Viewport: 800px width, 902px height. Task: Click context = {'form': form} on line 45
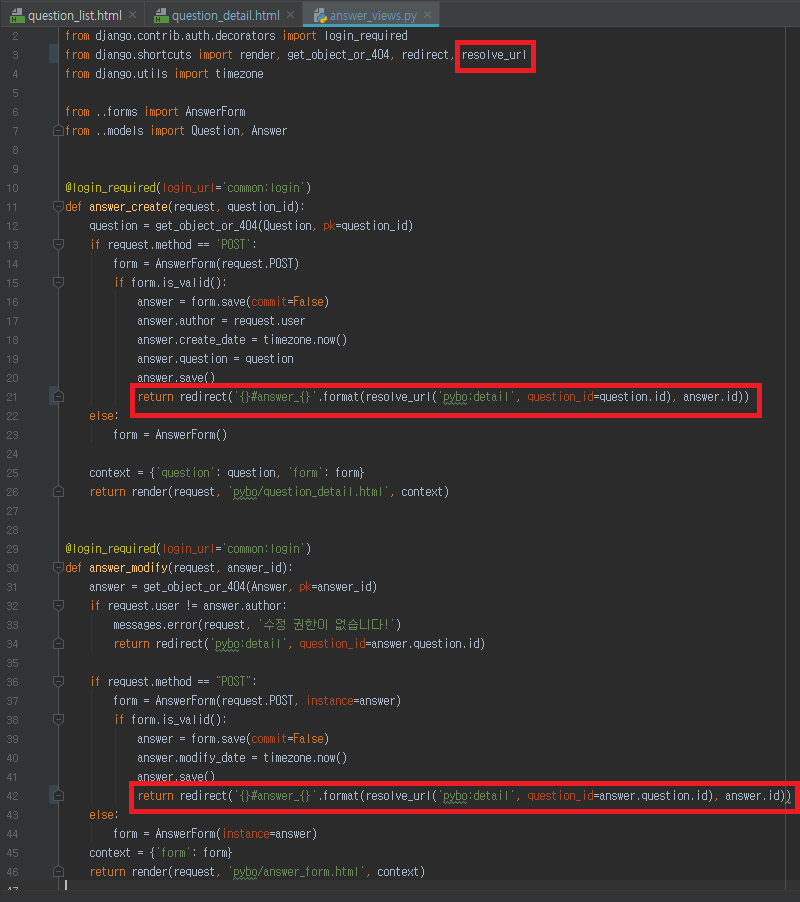tap(160, 853)
